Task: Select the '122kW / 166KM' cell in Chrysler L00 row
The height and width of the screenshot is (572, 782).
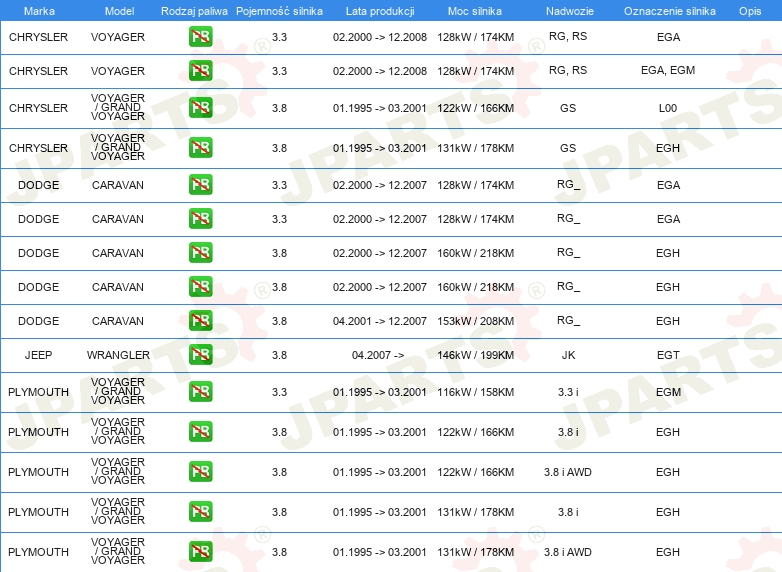Action: pyautogui.click(x=476, y=108)
